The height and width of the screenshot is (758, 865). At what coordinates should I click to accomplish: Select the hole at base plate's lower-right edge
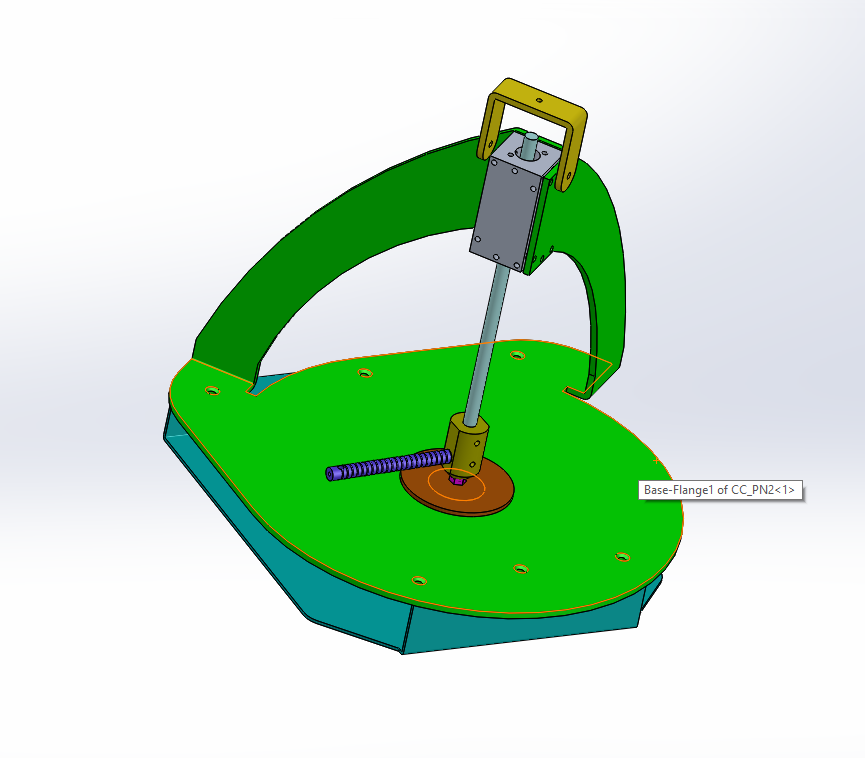click(x=622, y=557)
